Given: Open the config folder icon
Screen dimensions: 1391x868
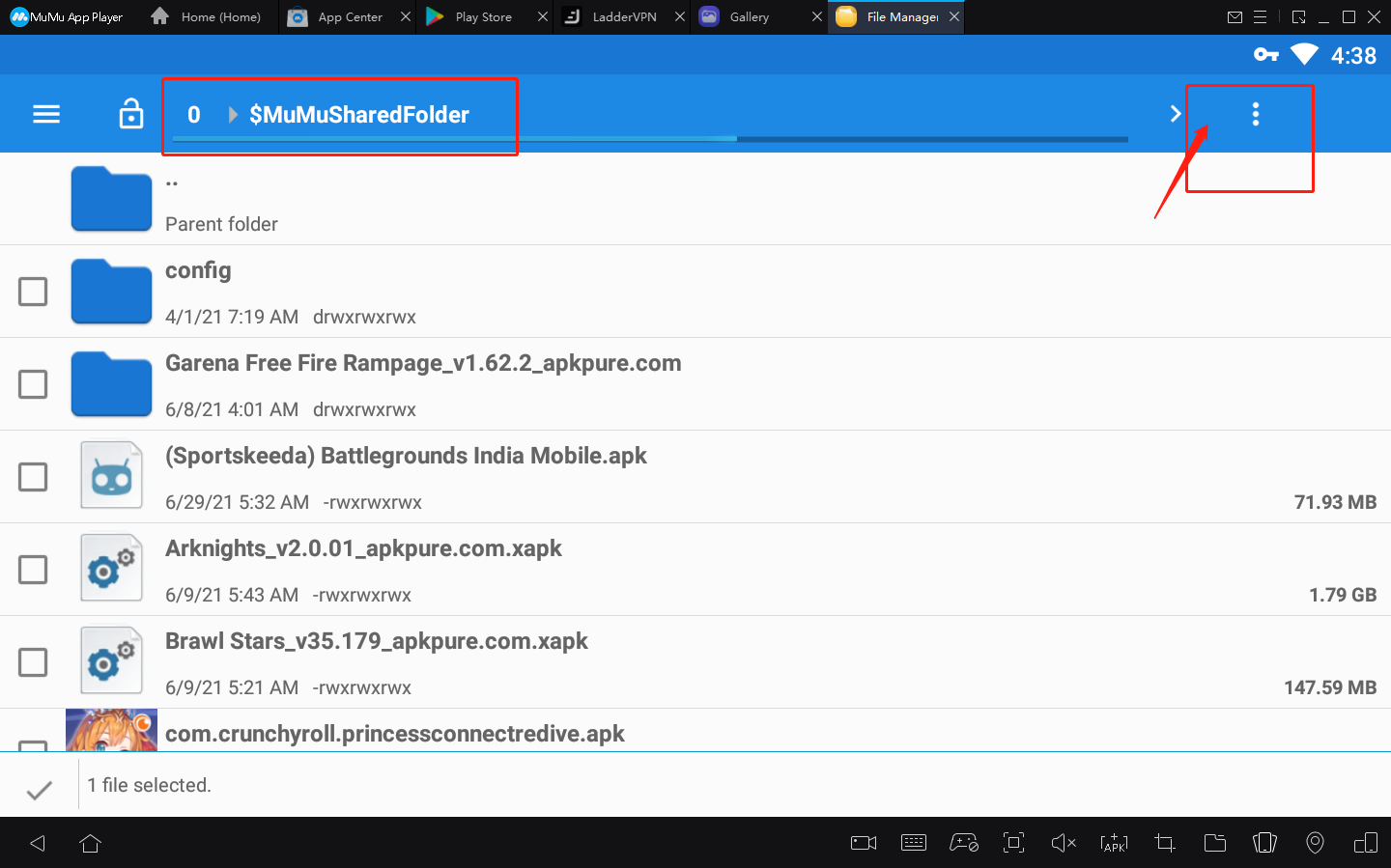Looking at the screenshot, I should coord(111,292).
